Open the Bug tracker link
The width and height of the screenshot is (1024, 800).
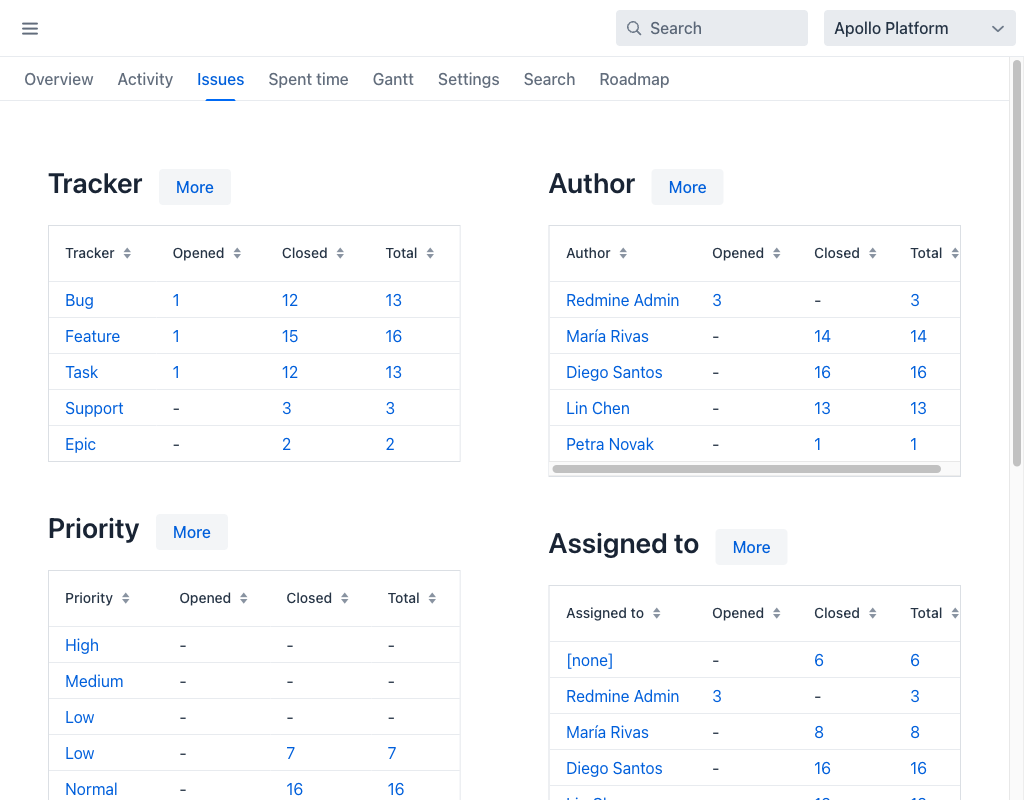tap(79, 300)
